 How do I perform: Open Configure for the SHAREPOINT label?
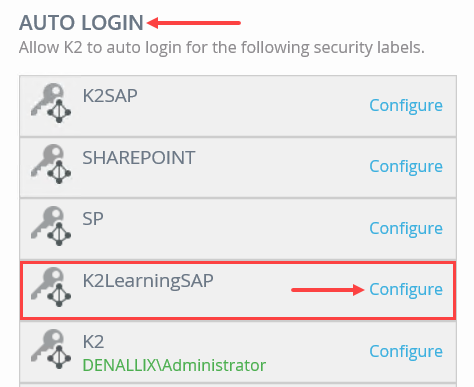406,167
